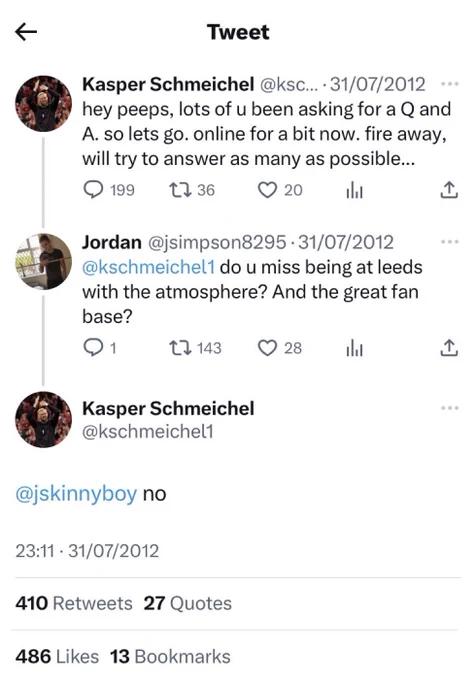
Task: View the 27 Quotes list
Action: [187, 603]
